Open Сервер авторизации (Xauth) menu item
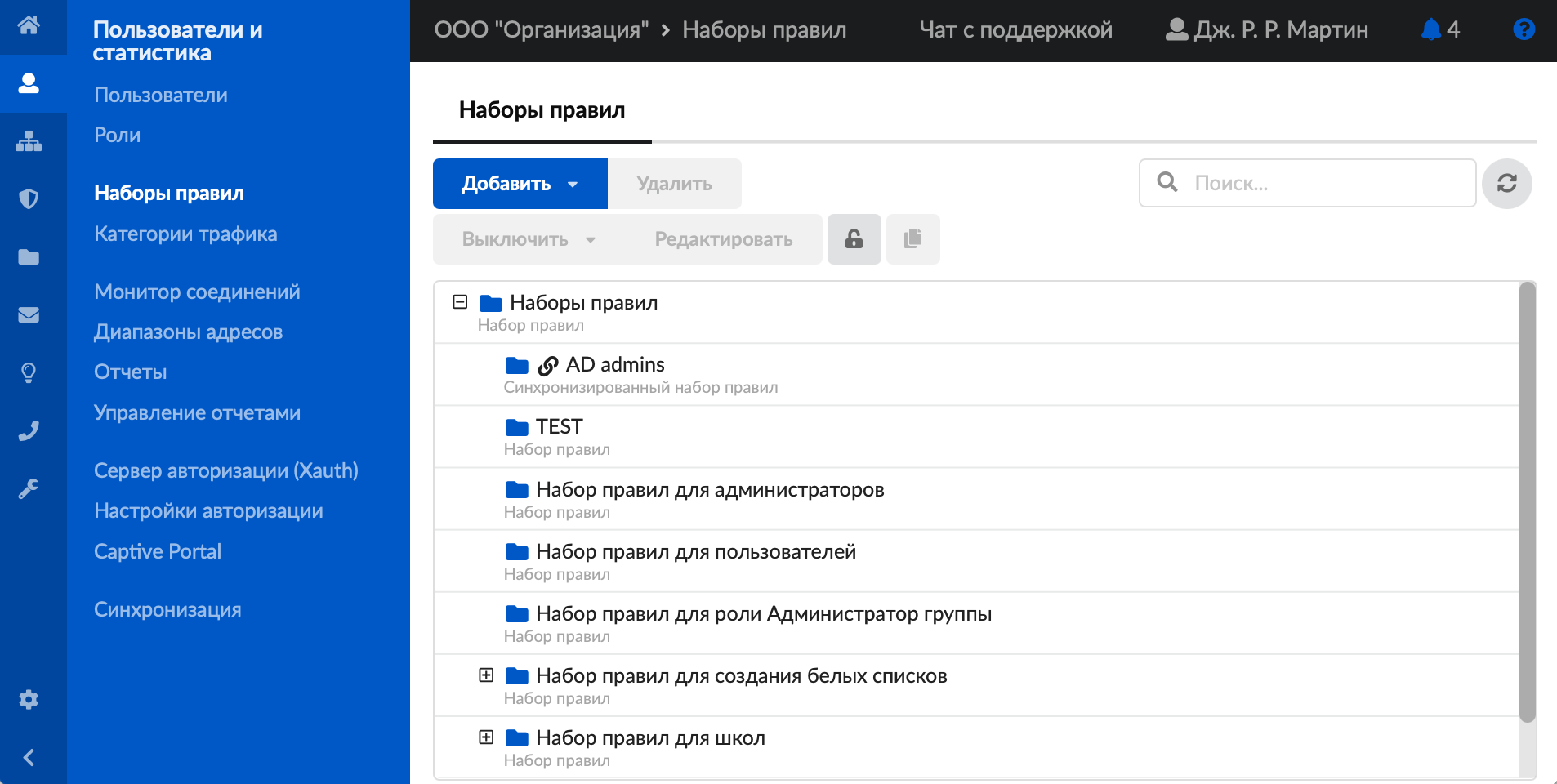This screenshot has width=1557, height=784. point(226,470)
